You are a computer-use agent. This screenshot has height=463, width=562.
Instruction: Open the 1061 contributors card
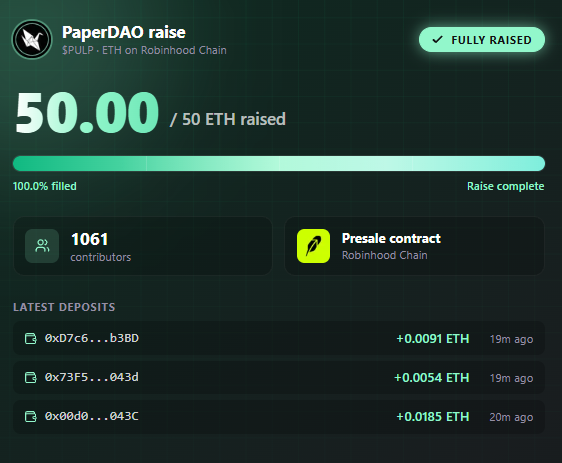click(143, 246)
